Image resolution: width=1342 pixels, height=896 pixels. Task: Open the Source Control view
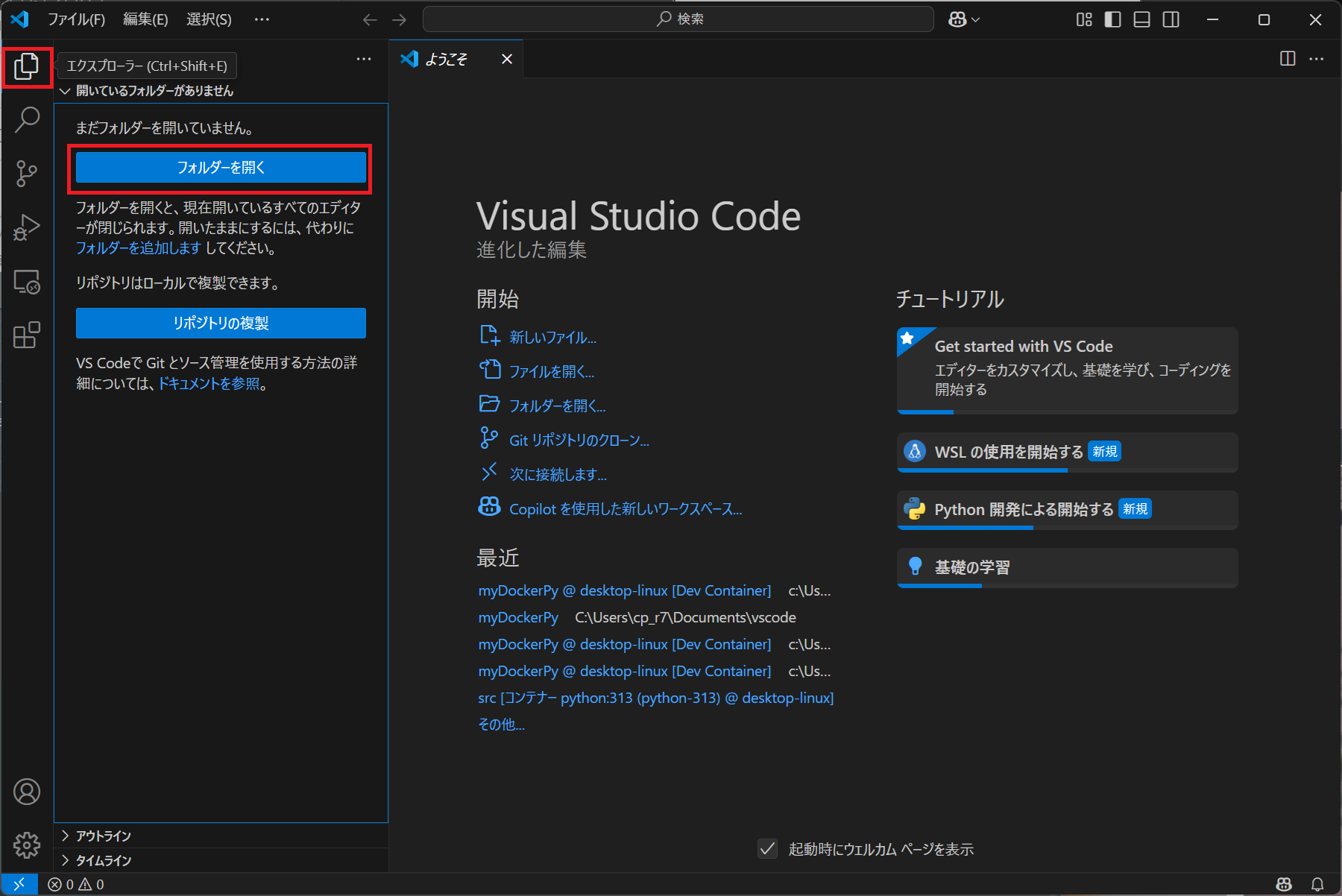[x=27, y=173]
